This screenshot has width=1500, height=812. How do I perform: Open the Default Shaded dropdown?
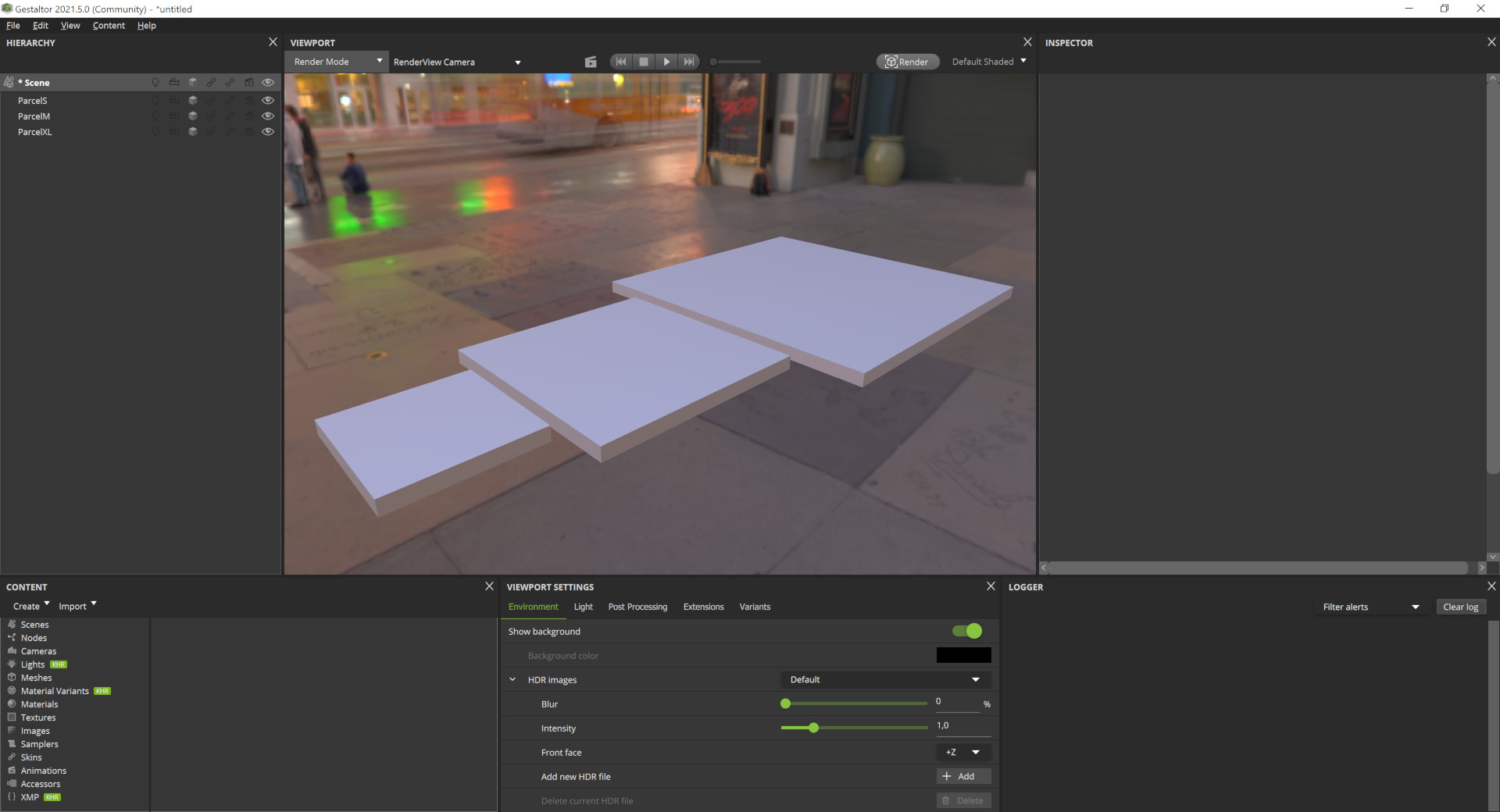(x=989, y=62)
